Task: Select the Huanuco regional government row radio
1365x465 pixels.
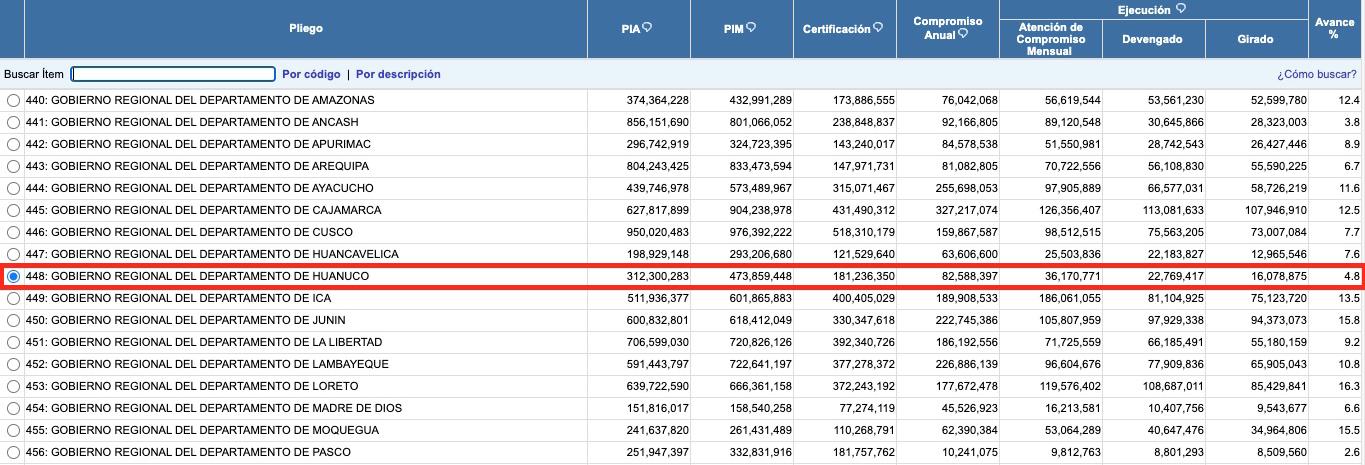Action: tap(13, 276)
